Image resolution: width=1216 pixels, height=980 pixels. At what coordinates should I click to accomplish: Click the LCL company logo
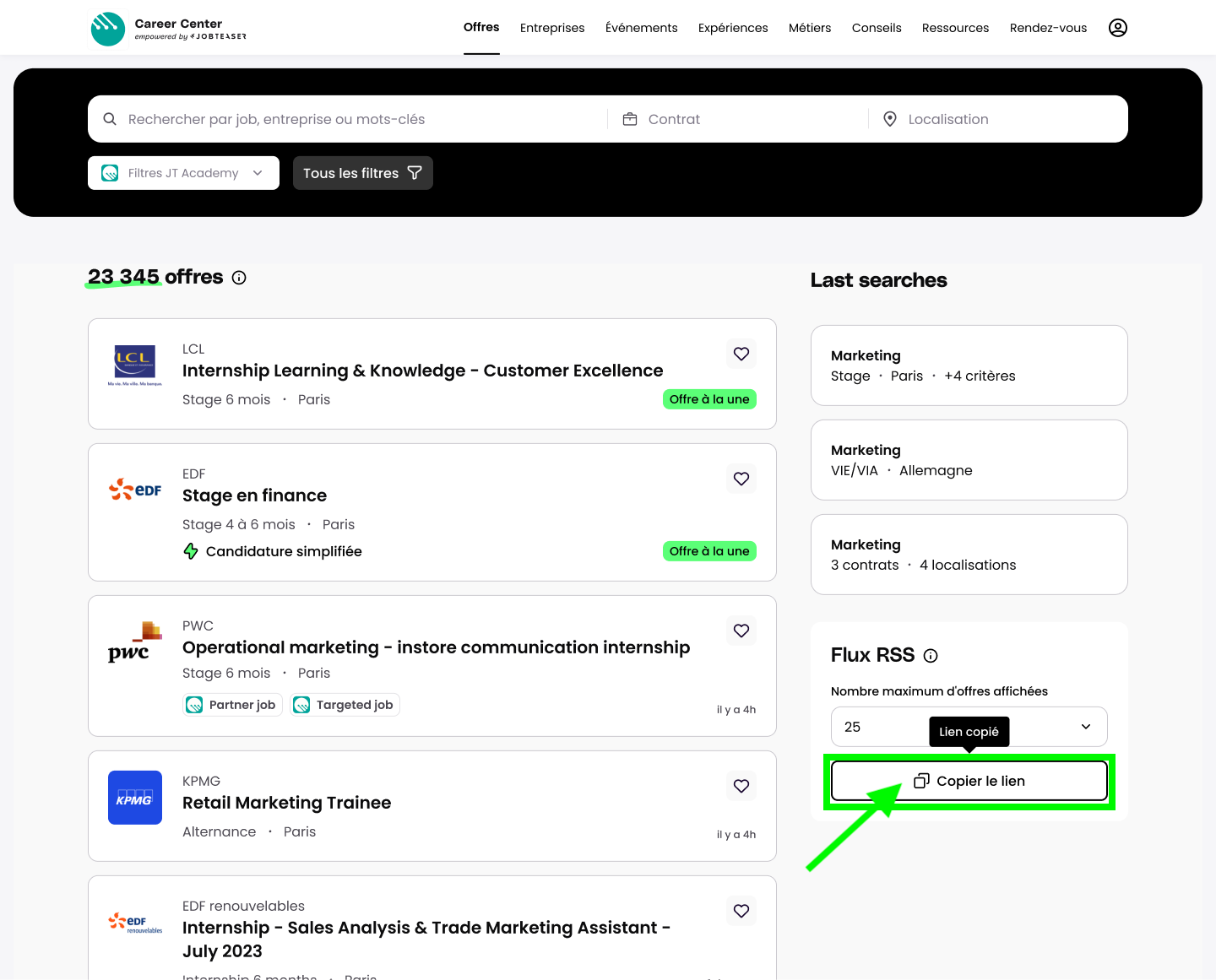(x=135, y=365)
